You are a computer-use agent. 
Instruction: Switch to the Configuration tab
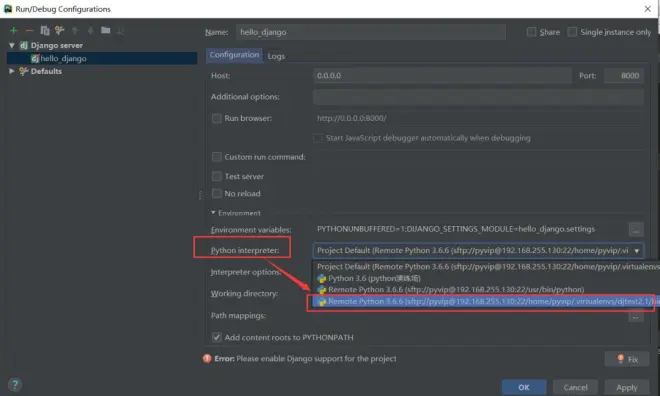234,55
